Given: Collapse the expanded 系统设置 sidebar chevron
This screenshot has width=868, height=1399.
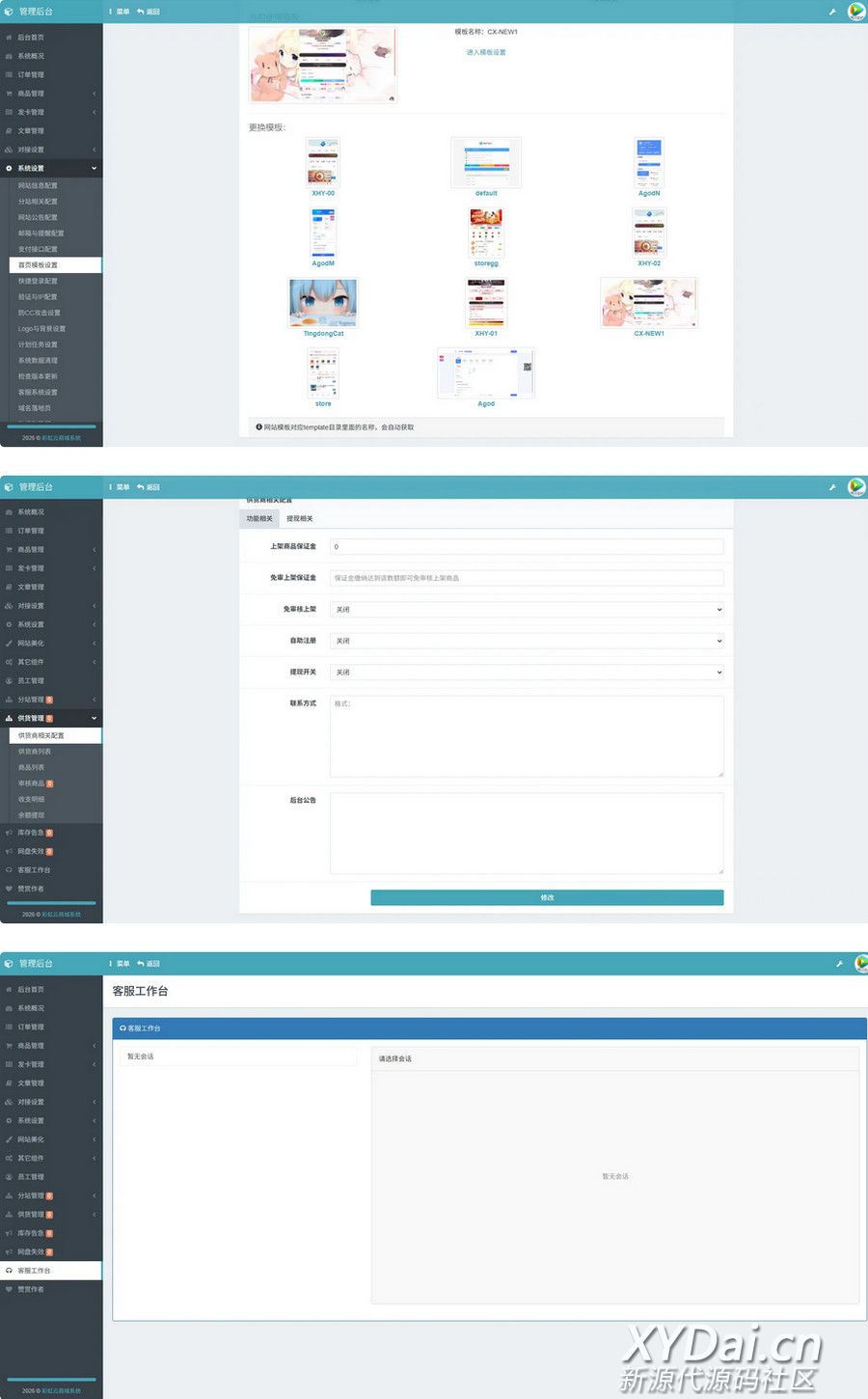Looking at the screenshot, I should coord(94,169).
